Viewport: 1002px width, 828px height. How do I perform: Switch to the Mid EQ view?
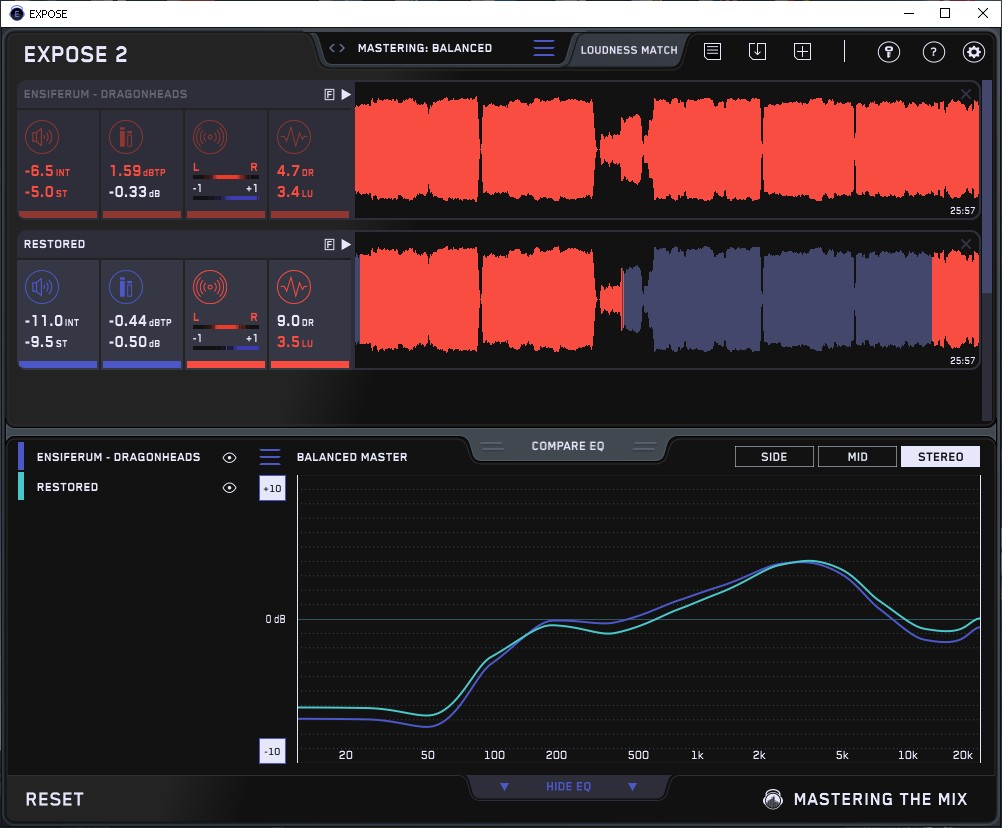click(857, 457)
